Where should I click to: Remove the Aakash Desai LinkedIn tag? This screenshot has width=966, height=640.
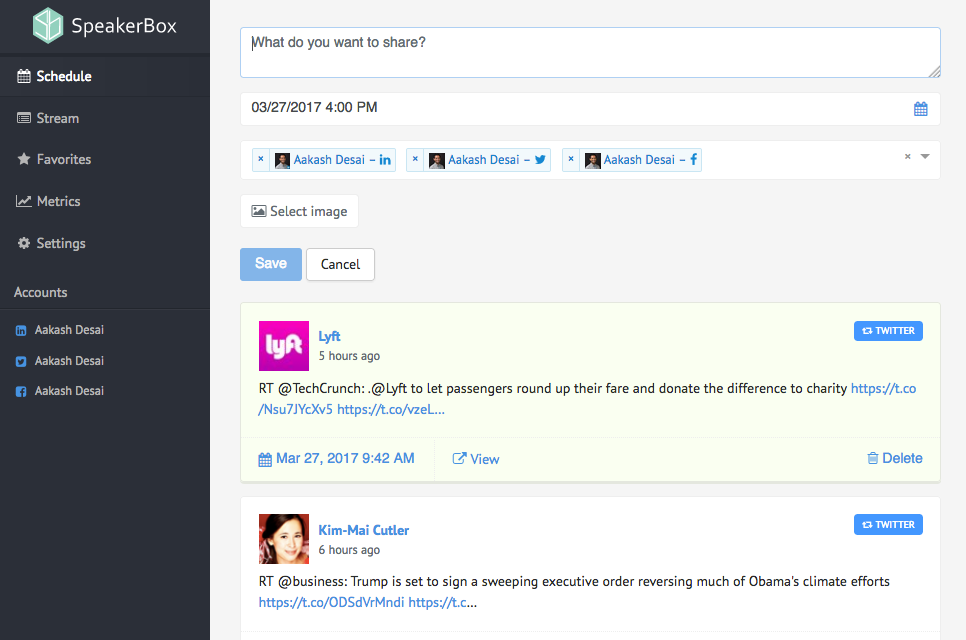click(x=261, y=159)
